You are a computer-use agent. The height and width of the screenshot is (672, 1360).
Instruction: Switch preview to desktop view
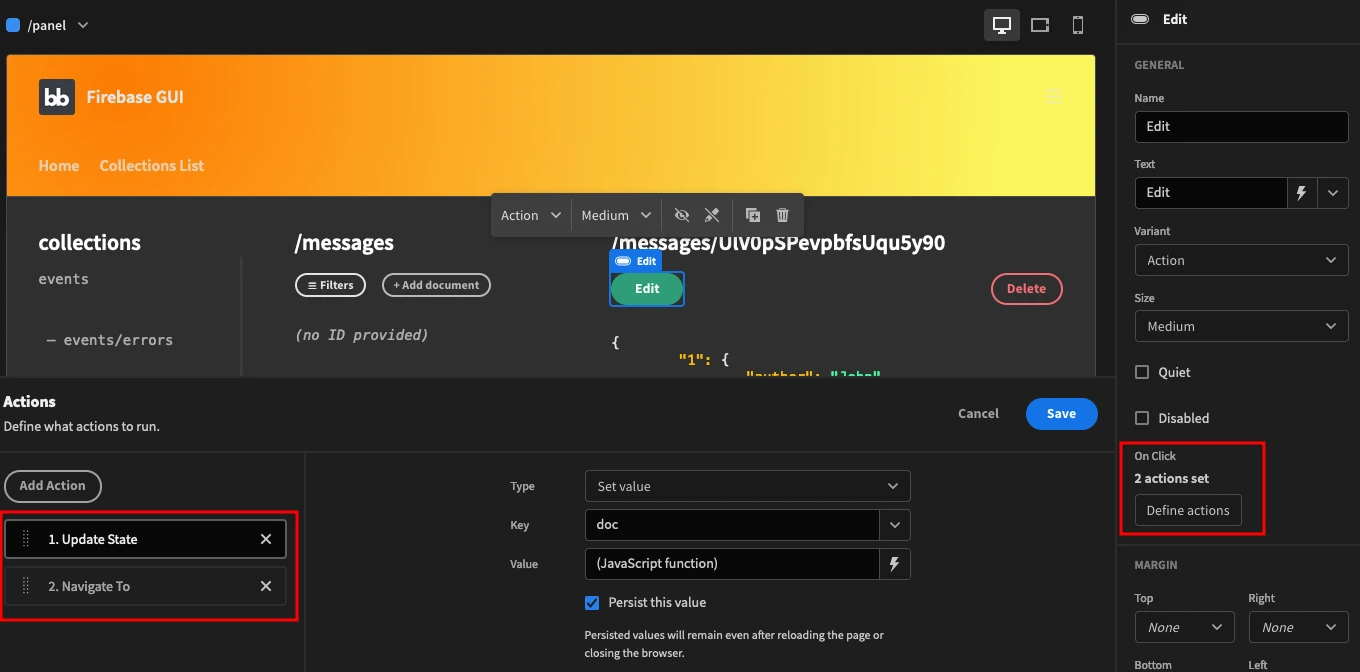click(1002, 25)
